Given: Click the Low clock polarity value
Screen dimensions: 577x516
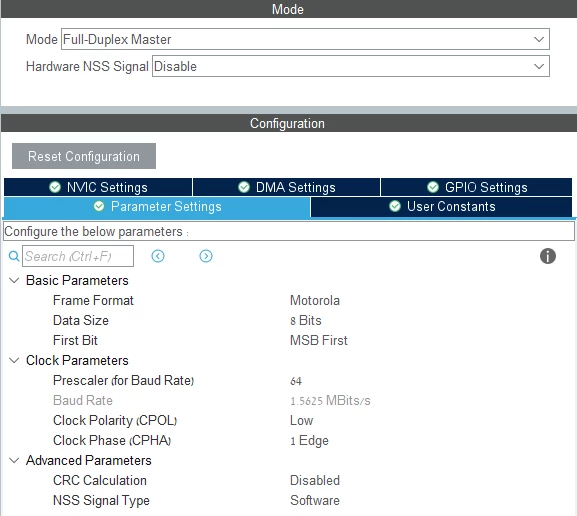Looking at the screenshot, I should pyautogui.click(x=301, y=420).
